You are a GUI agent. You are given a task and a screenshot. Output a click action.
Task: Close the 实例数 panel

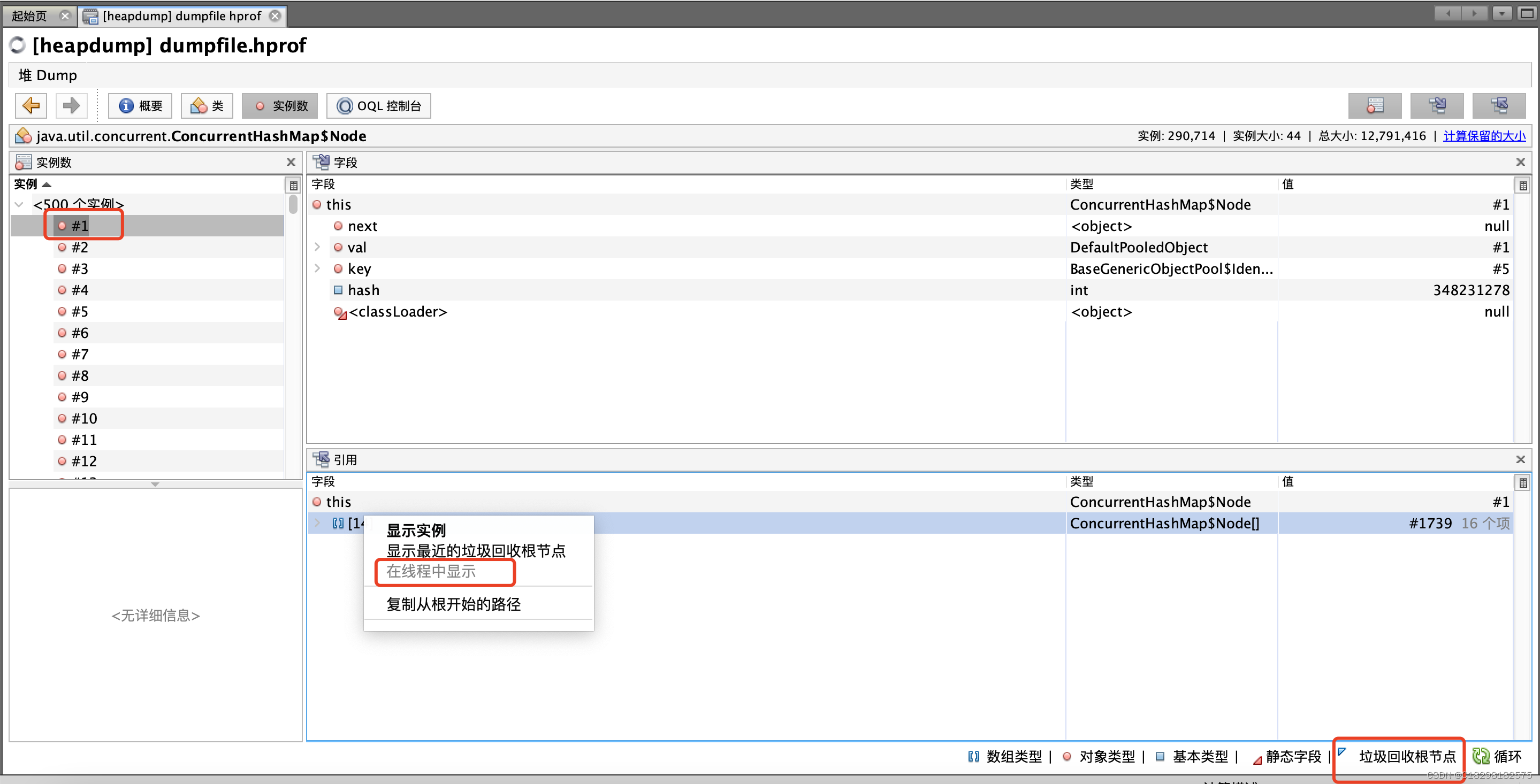coord(291,162)
